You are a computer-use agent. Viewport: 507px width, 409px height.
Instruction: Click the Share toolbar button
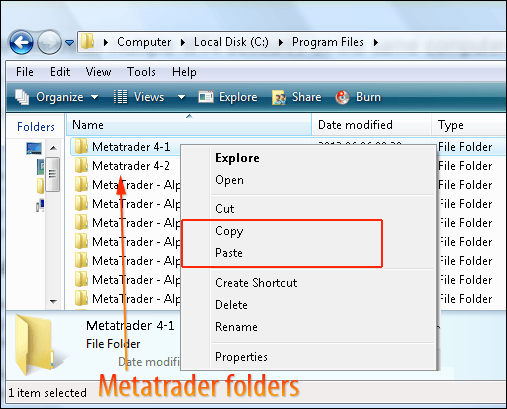click(296, 97)
